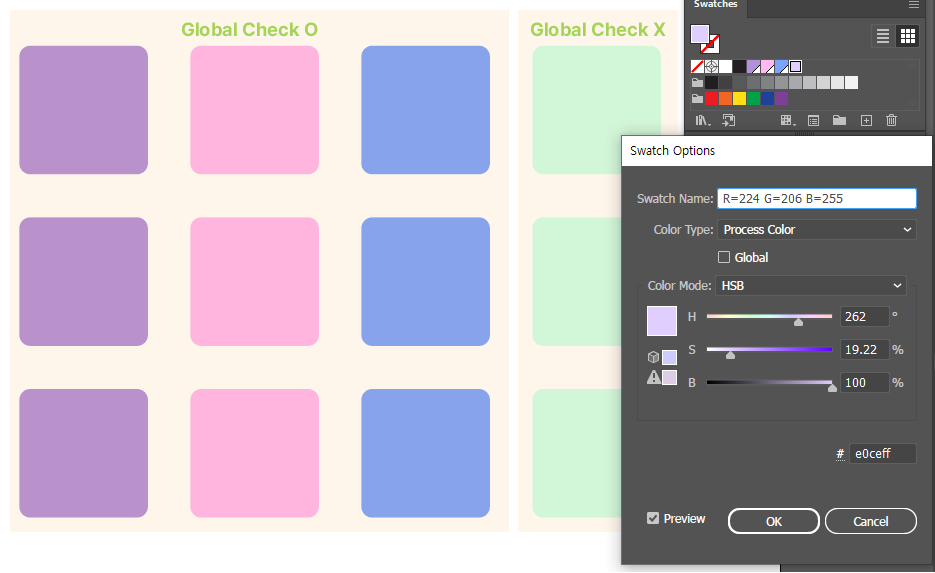The height and width of the screenshot is (573, 935).
Task: Open the Swatch Libraries menu
Action: pos(702,120)
